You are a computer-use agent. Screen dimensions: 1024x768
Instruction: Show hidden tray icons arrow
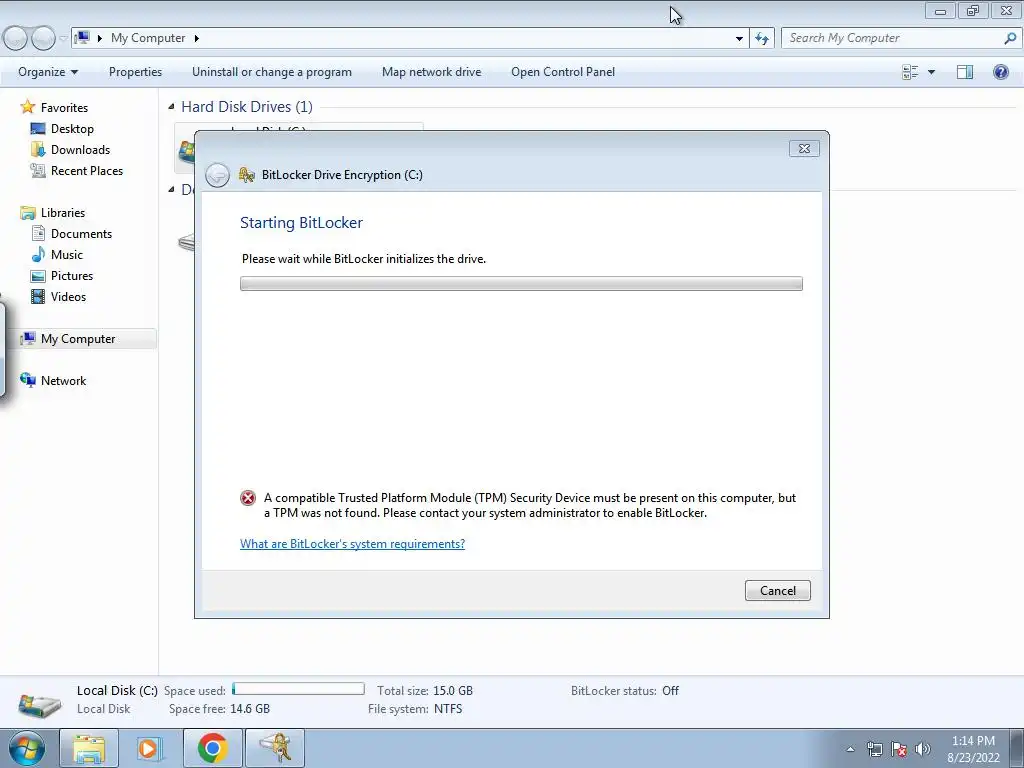coord(850,749)
